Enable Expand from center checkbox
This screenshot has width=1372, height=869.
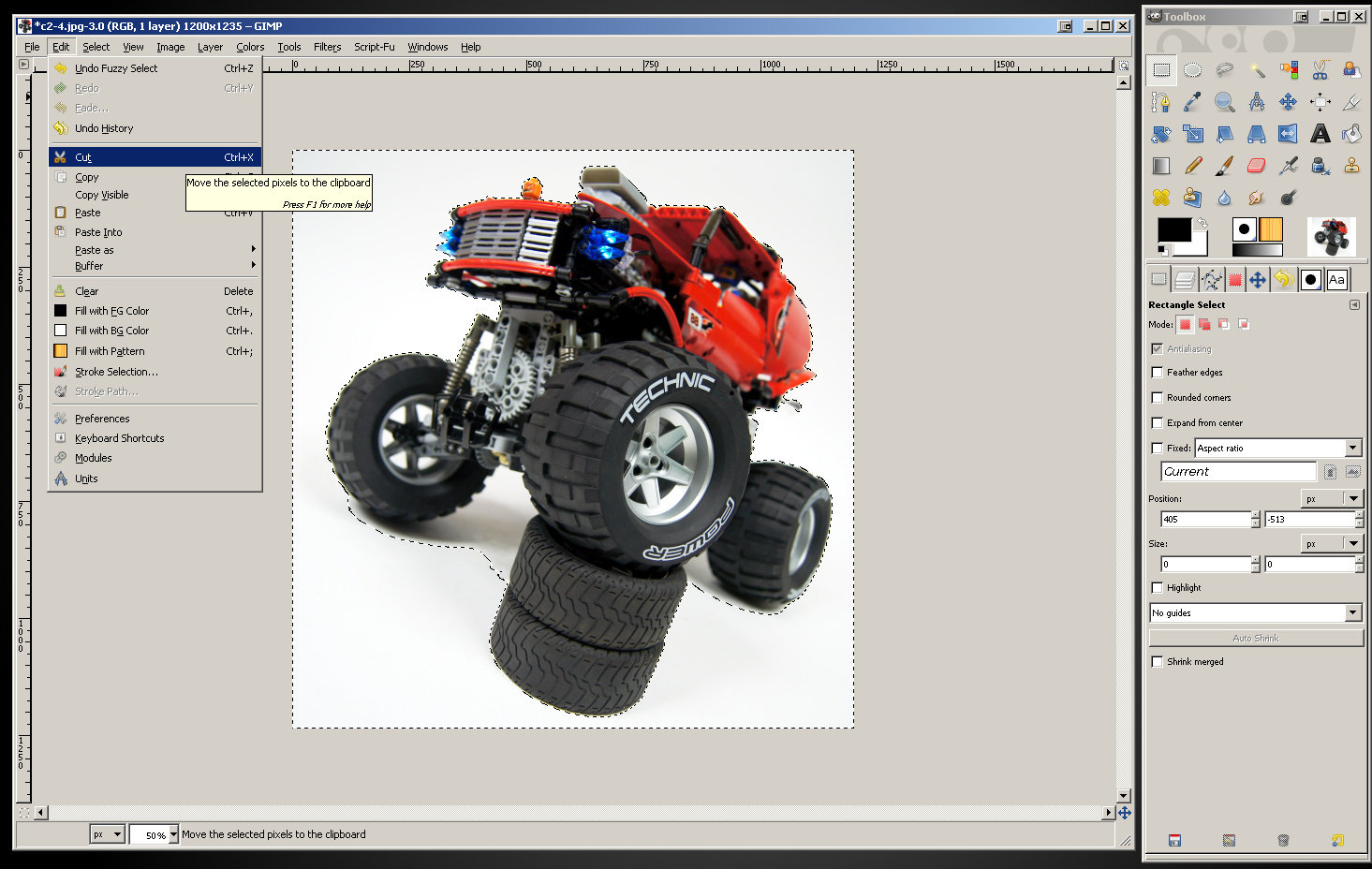pyautogui.click(x=1158, y=423)
